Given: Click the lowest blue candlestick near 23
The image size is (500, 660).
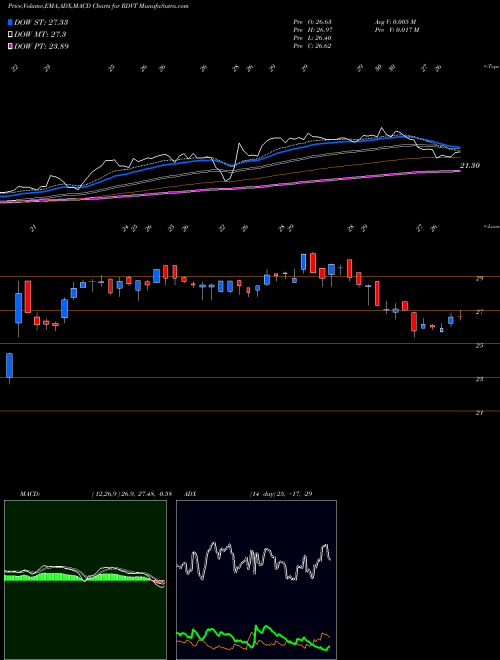Looking at the screenshot, I should 9,365.
